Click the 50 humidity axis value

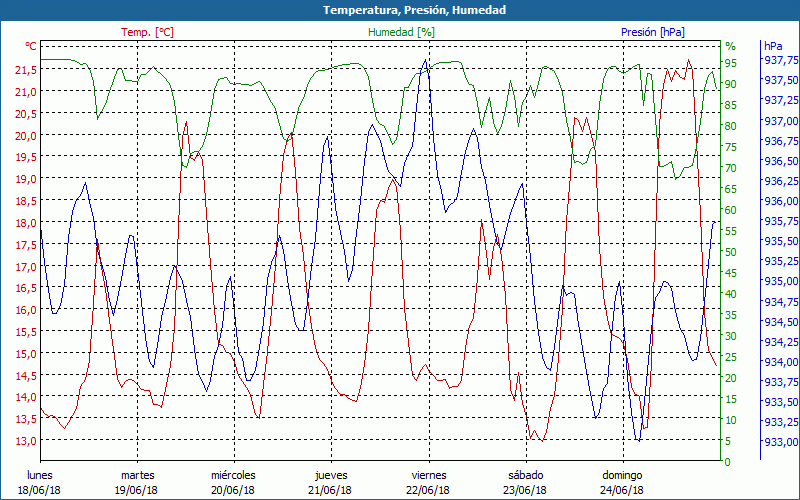(x=731, y=252)
